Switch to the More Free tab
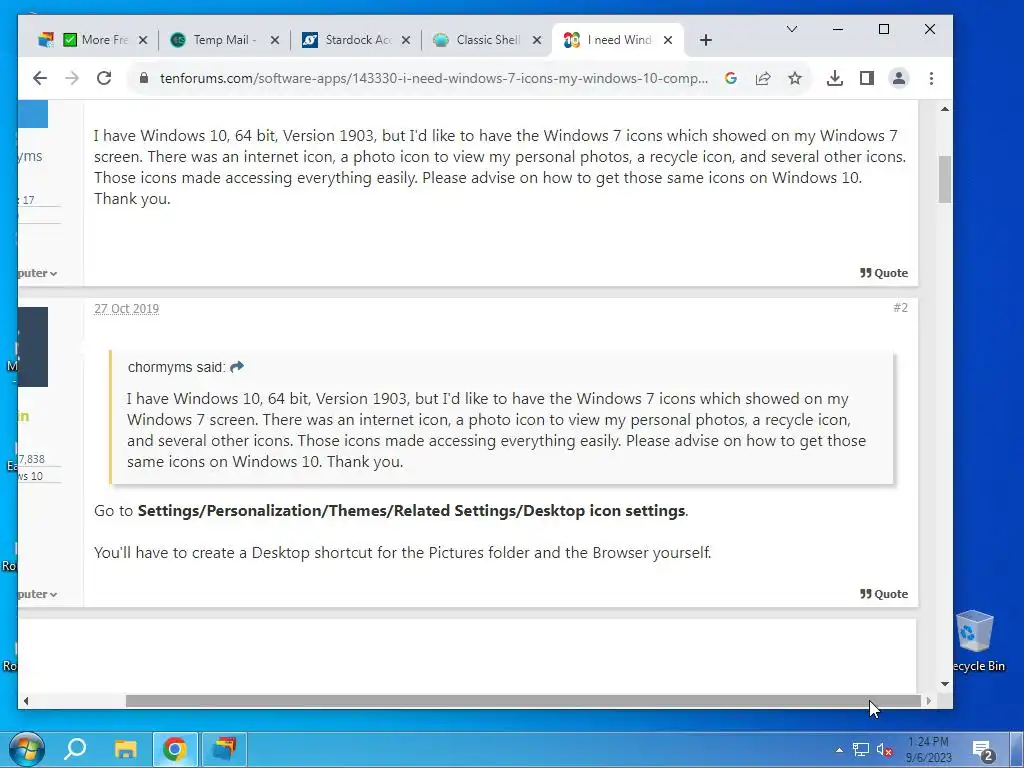 coord(95,40)
